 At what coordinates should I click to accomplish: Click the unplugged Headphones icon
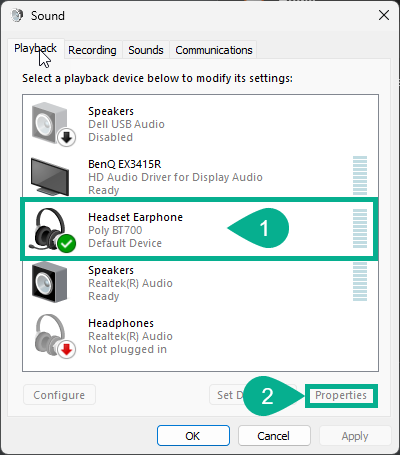tap(55, 336)
